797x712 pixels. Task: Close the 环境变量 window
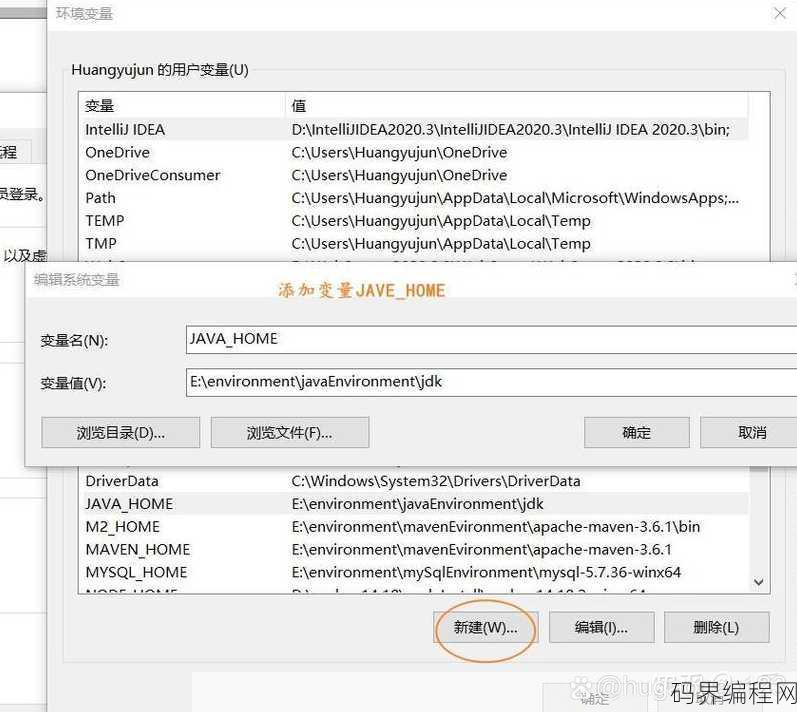[780, 13]
